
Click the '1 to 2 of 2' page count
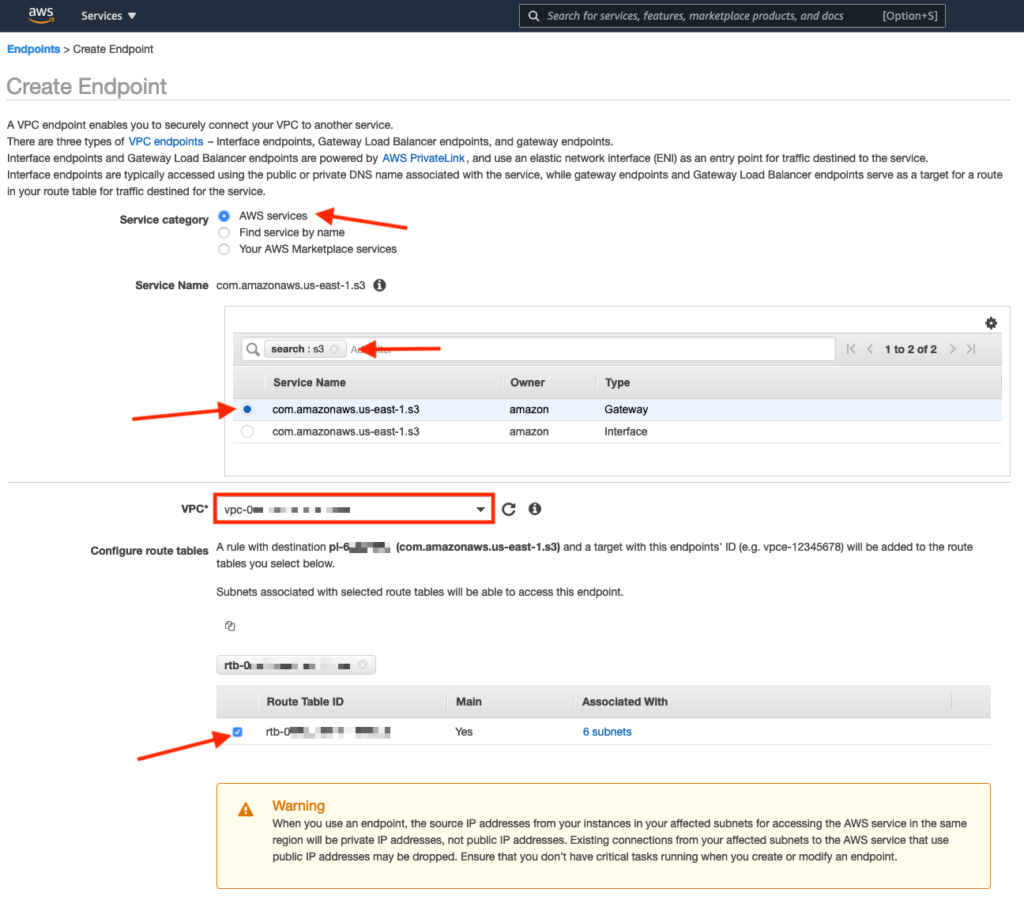pos(910,349)
